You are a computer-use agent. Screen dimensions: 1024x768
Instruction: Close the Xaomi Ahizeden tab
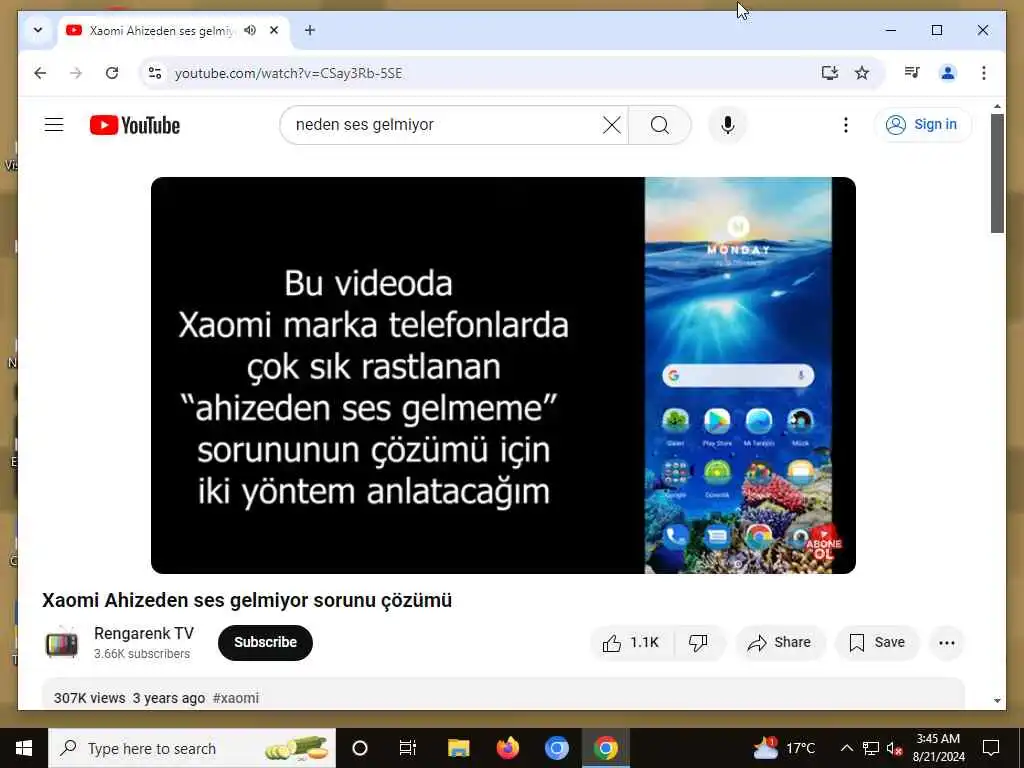(x=274, y=30)
